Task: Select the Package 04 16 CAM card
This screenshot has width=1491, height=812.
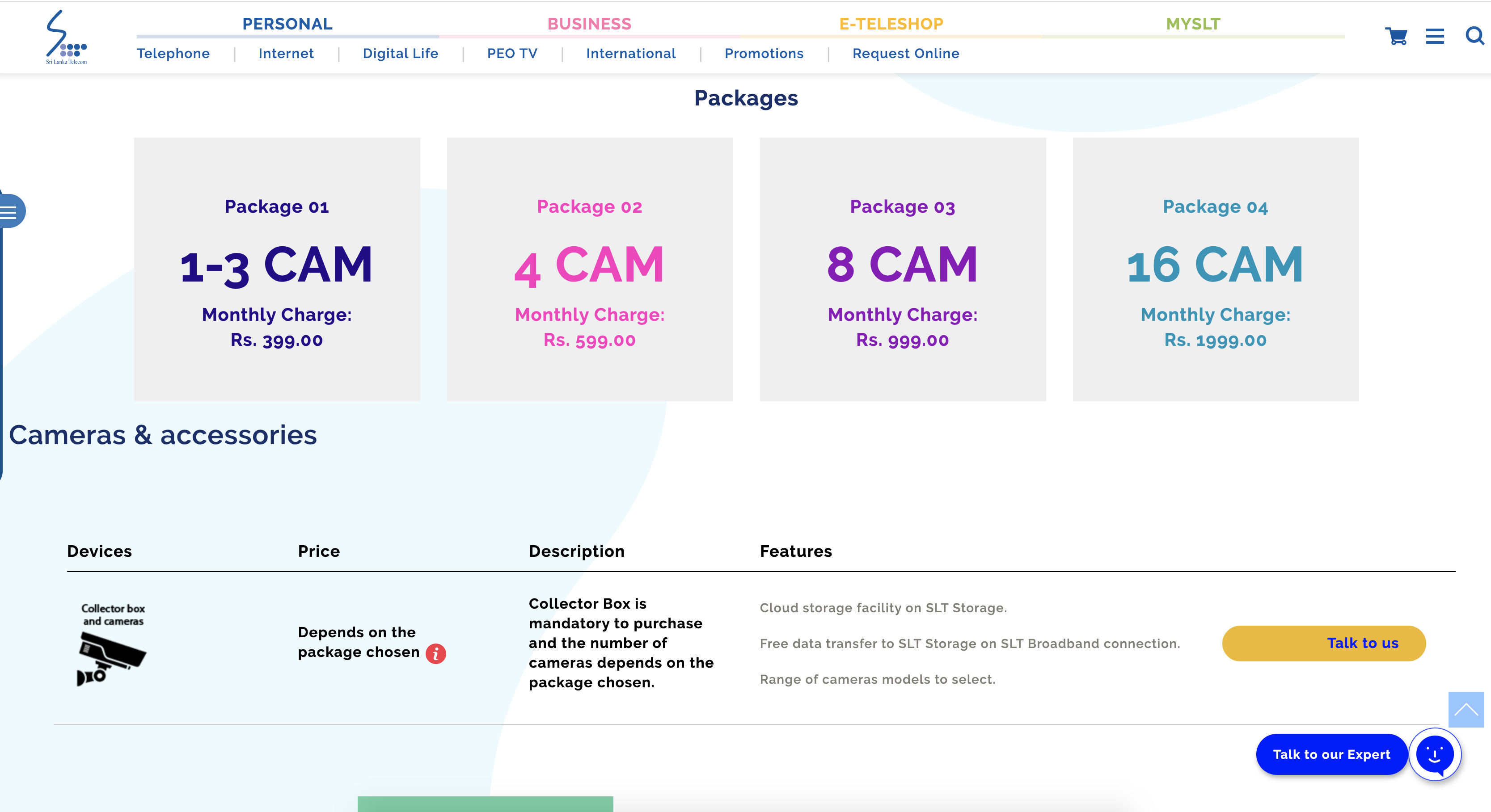Action: pos(1216,269)
